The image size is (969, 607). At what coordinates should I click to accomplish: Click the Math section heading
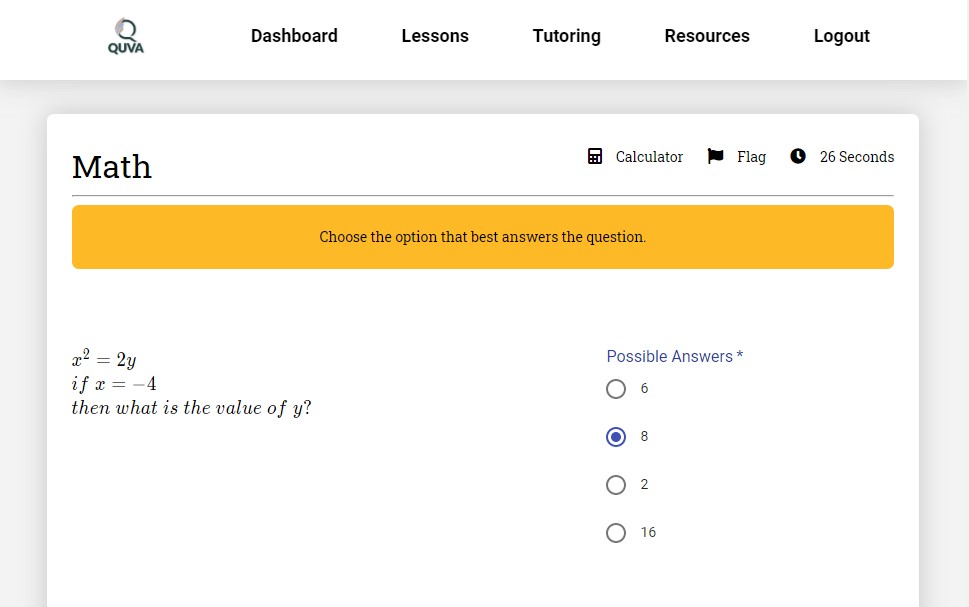point(112,167)
